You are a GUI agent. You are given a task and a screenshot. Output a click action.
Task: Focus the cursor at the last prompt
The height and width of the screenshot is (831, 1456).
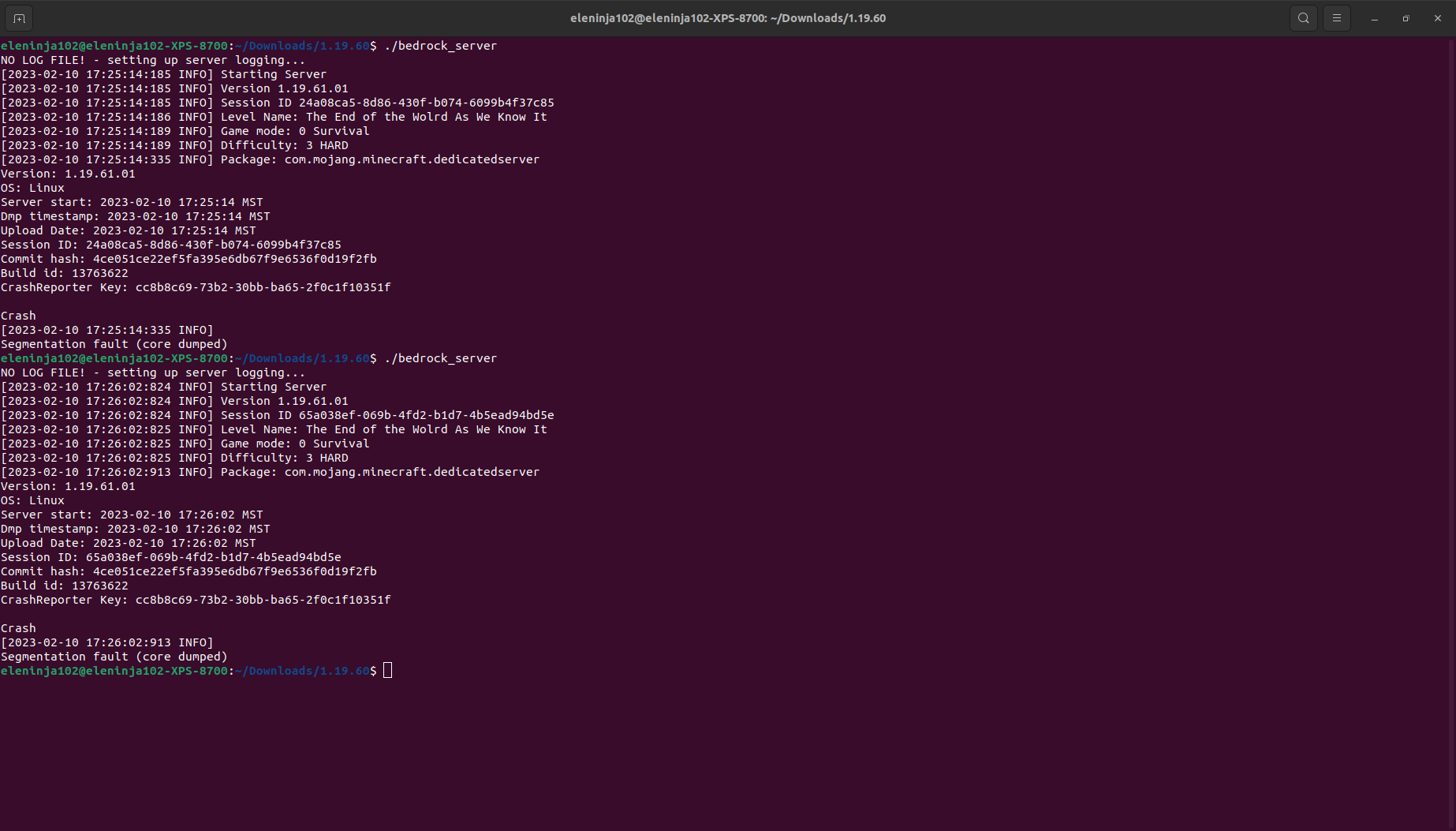(387, 671)
